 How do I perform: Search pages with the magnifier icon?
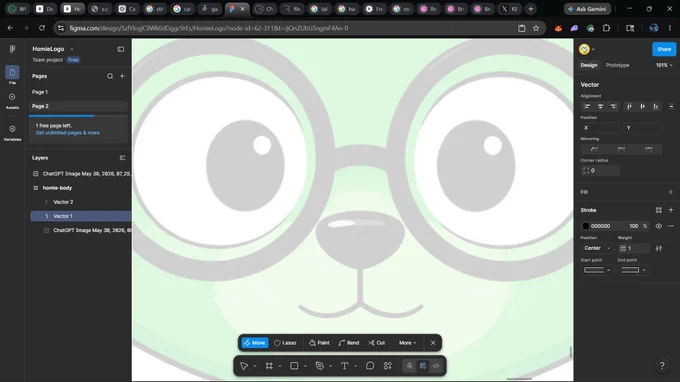(110, 76)
